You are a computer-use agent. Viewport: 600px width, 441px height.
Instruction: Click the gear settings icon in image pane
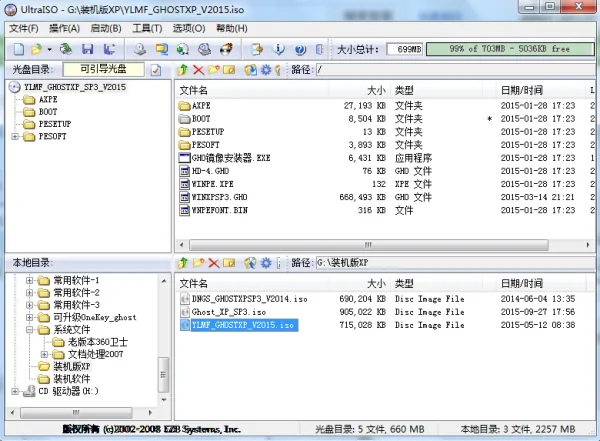click(266, 70)
